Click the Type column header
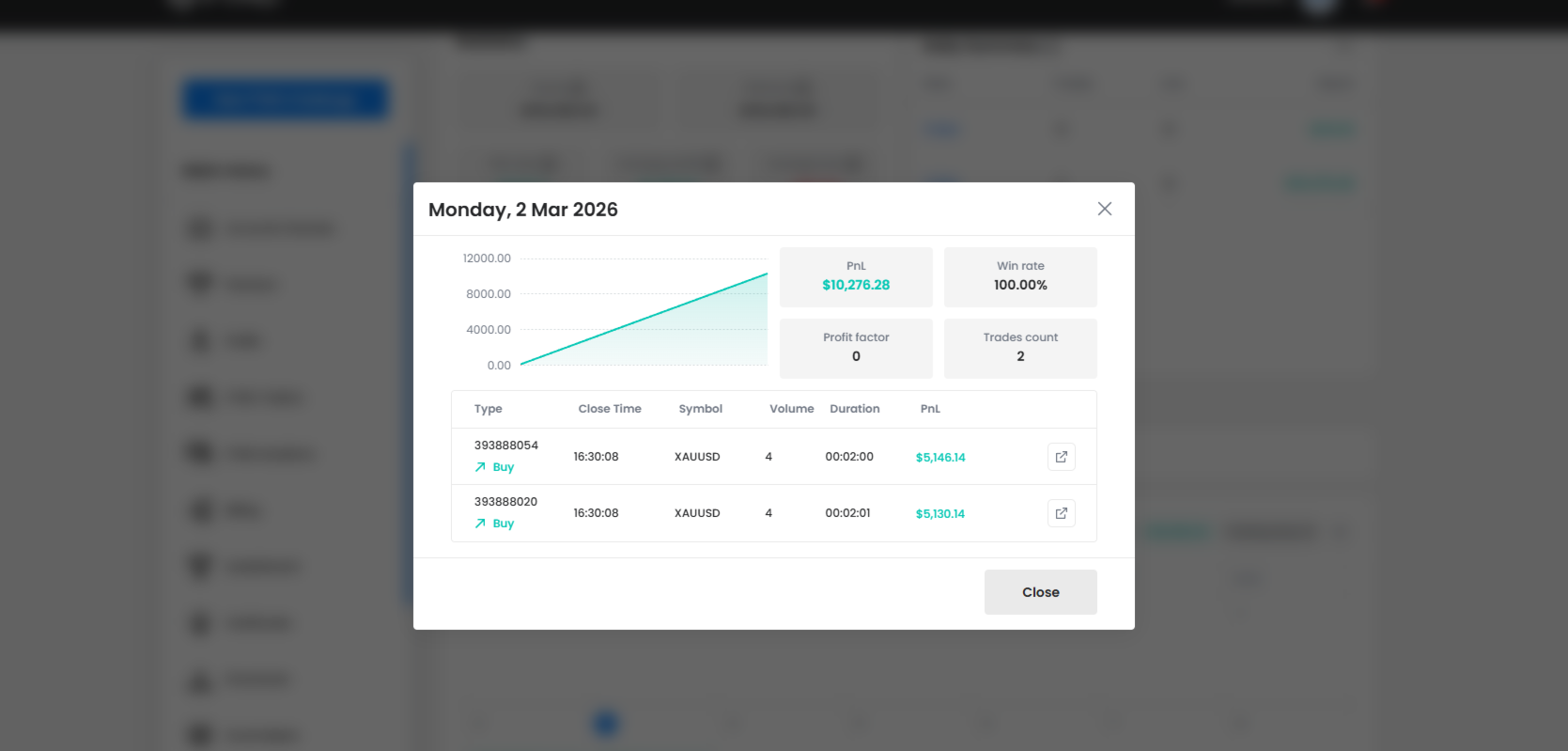 click(489, 409)
